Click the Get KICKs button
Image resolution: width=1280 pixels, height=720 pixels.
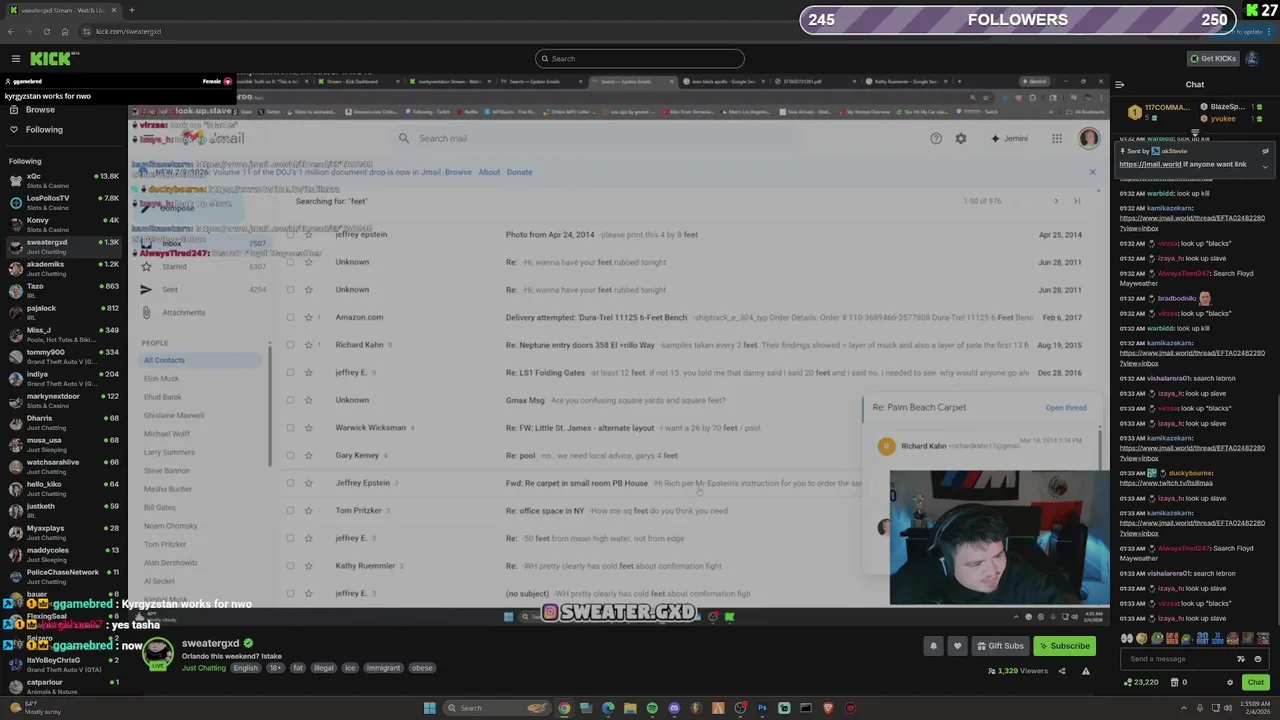pyautogui.click(x=1213, y=59)
